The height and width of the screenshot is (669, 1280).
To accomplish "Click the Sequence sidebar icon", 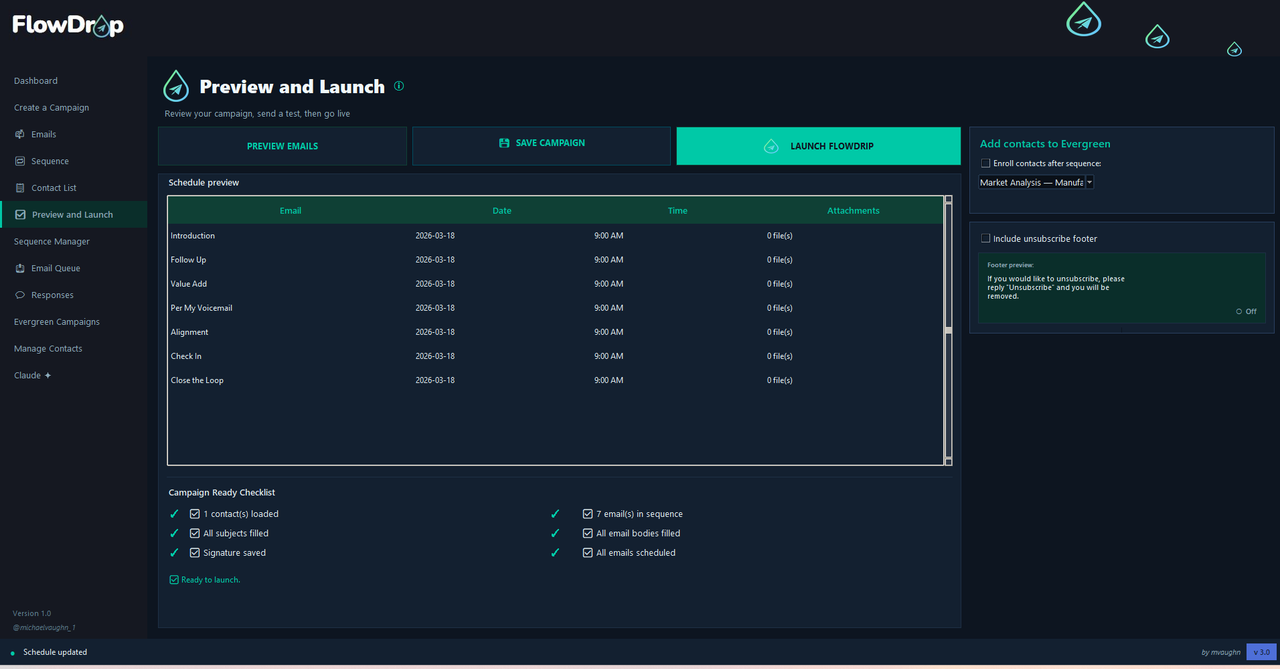I will pyautogui.click(x=20, y=161).
